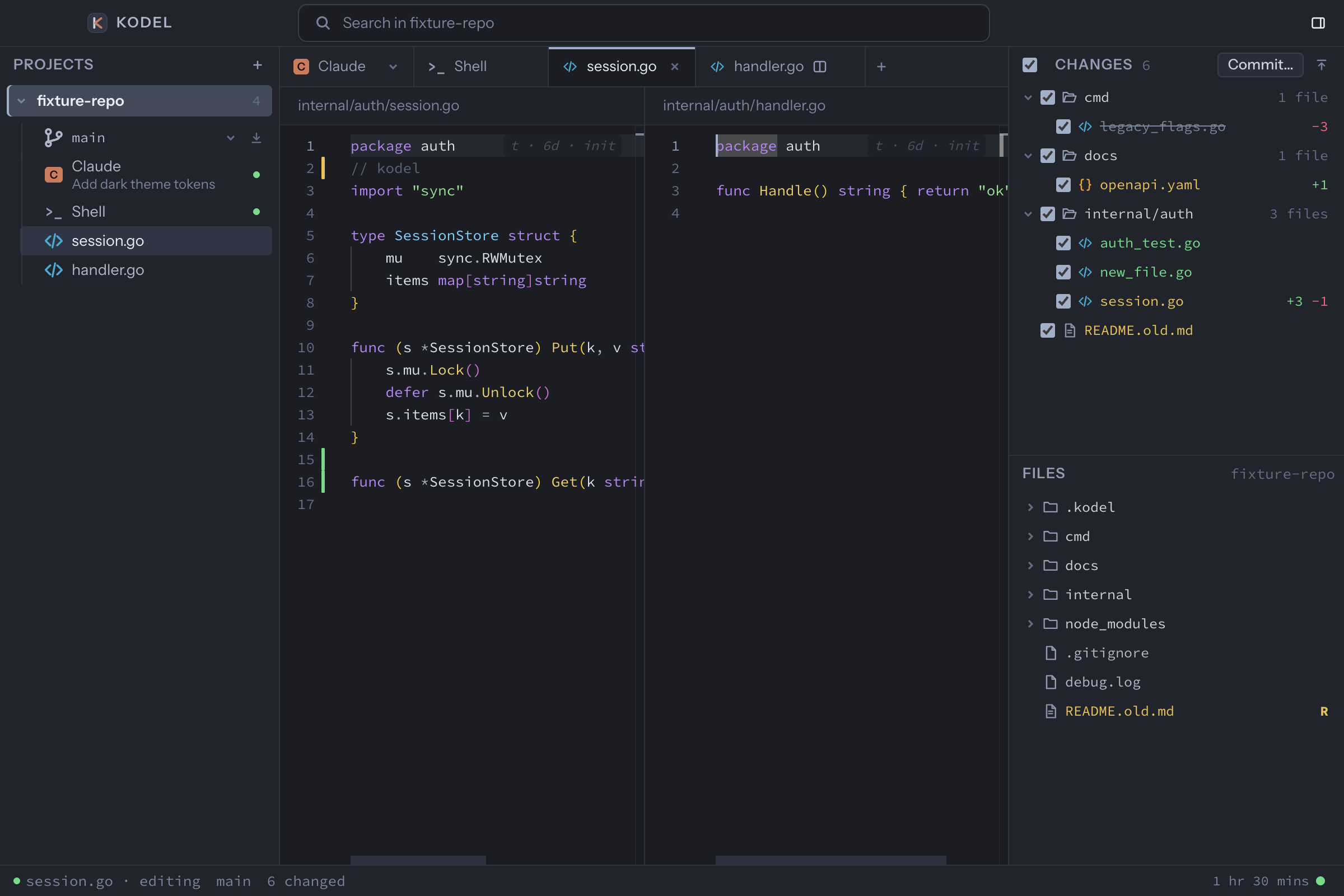Click the folder icon for internal/auth in Changes
1344x896 pixels.
point(1069,214)
